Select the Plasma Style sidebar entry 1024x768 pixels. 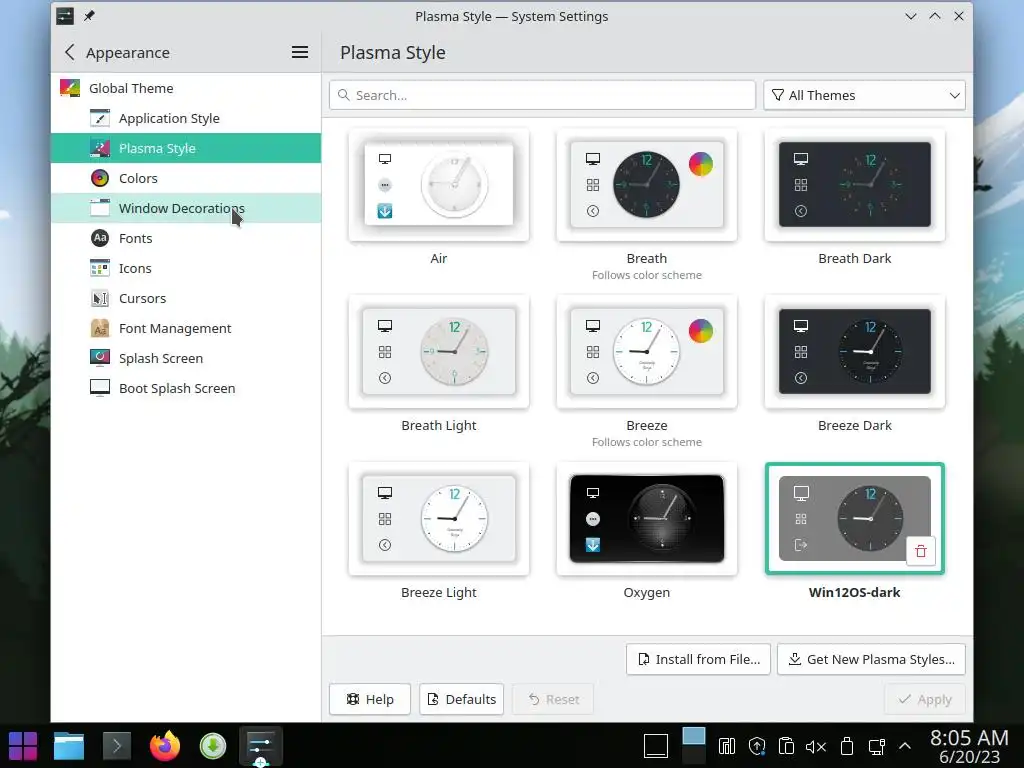coord(185,148)
